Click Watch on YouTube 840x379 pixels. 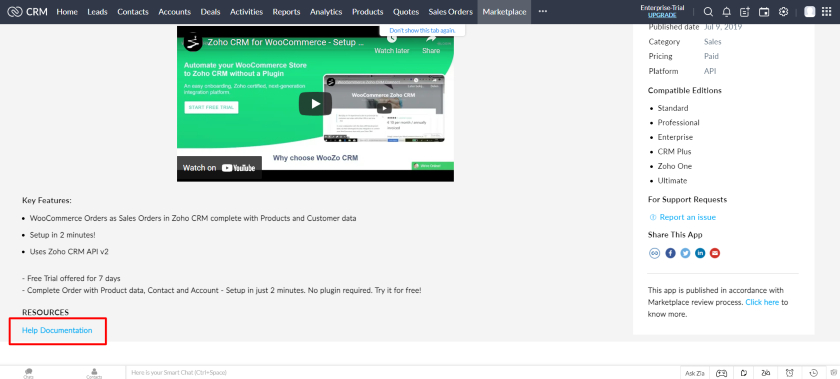tap(219, 168)
